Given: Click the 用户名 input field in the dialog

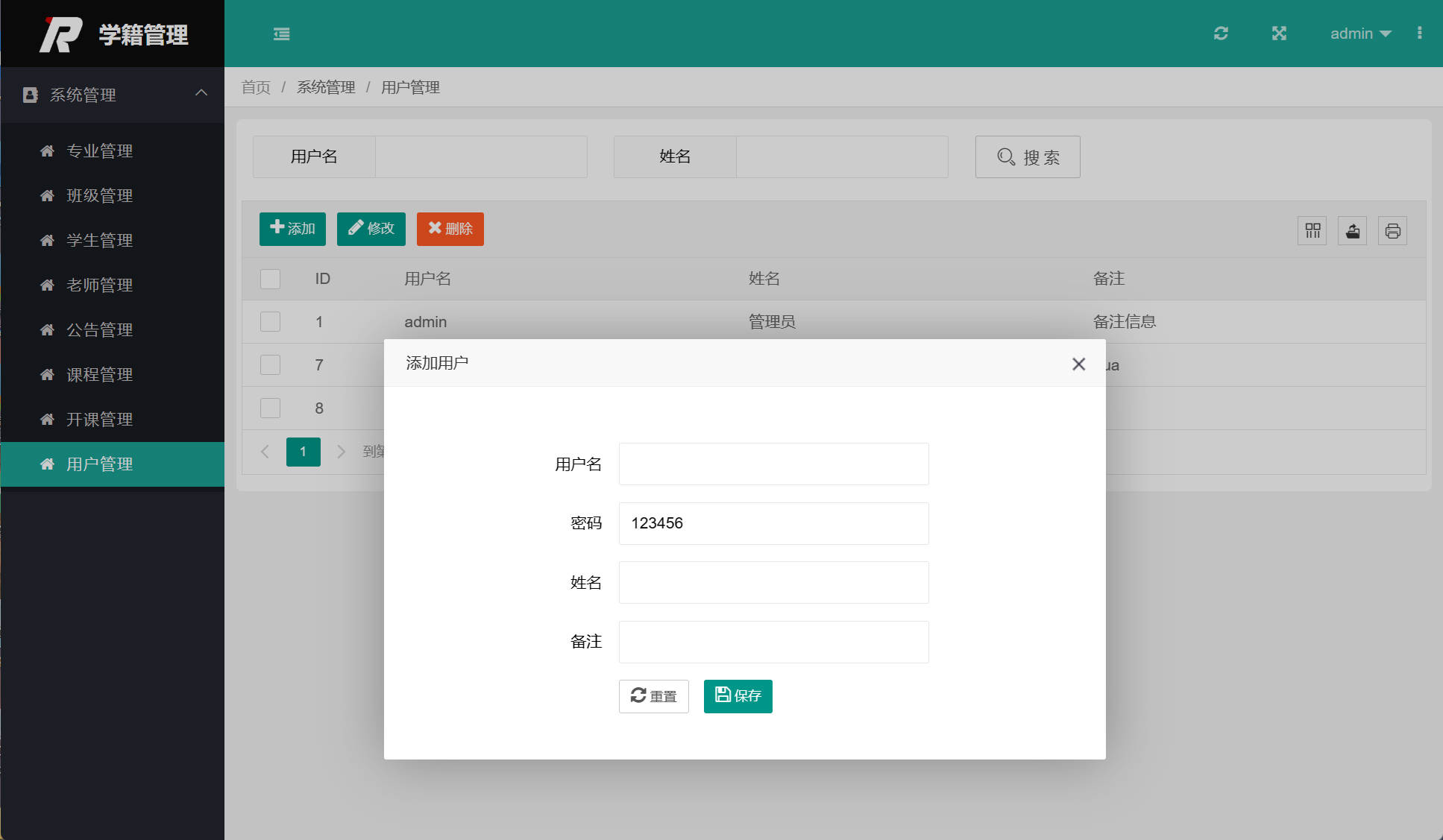Looking at the screenshot, I should [773, 464].
